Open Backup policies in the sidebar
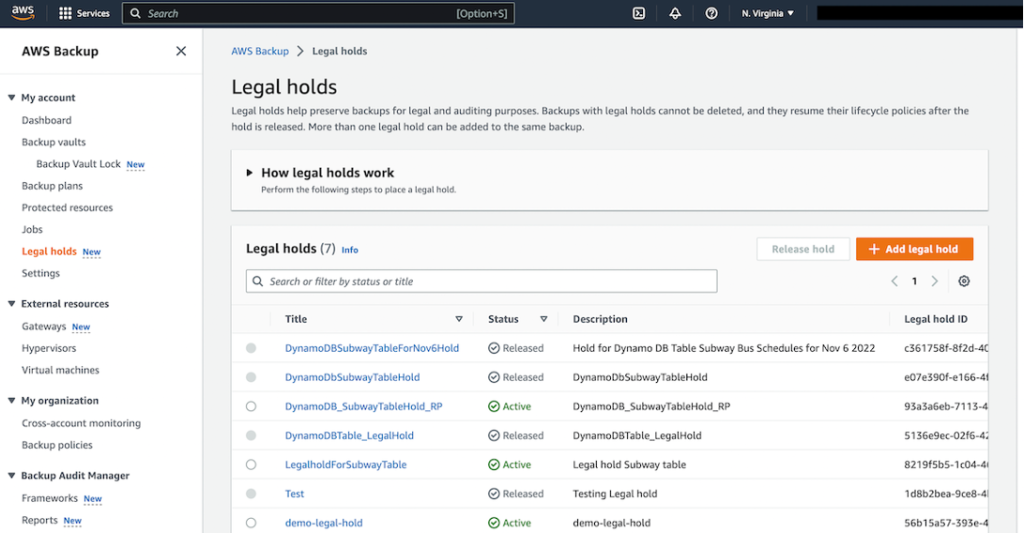The height and width of the screenshot is (533, 1024). coord(57,445)
